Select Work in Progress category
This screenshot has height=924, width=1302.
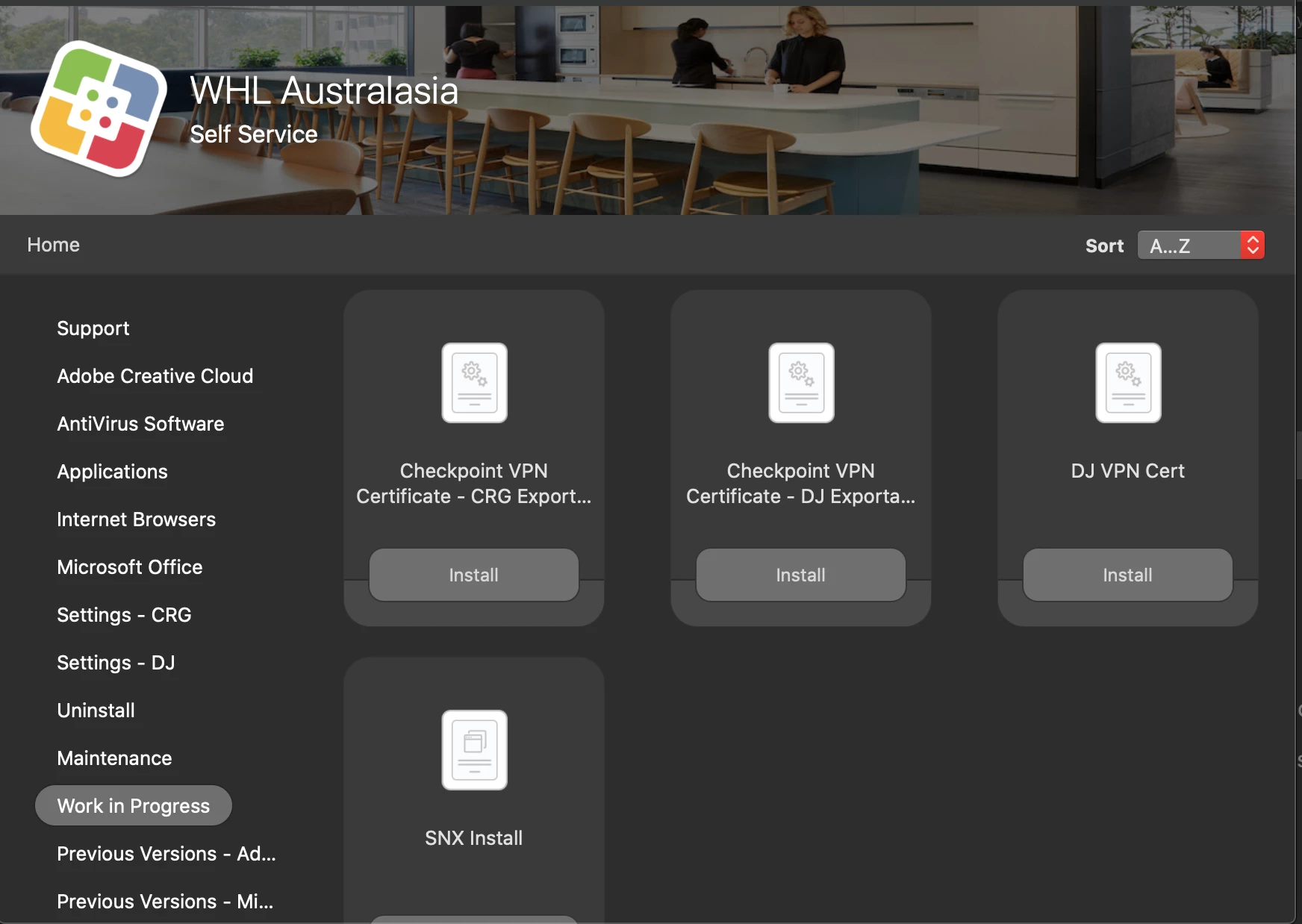click(134, 806)
